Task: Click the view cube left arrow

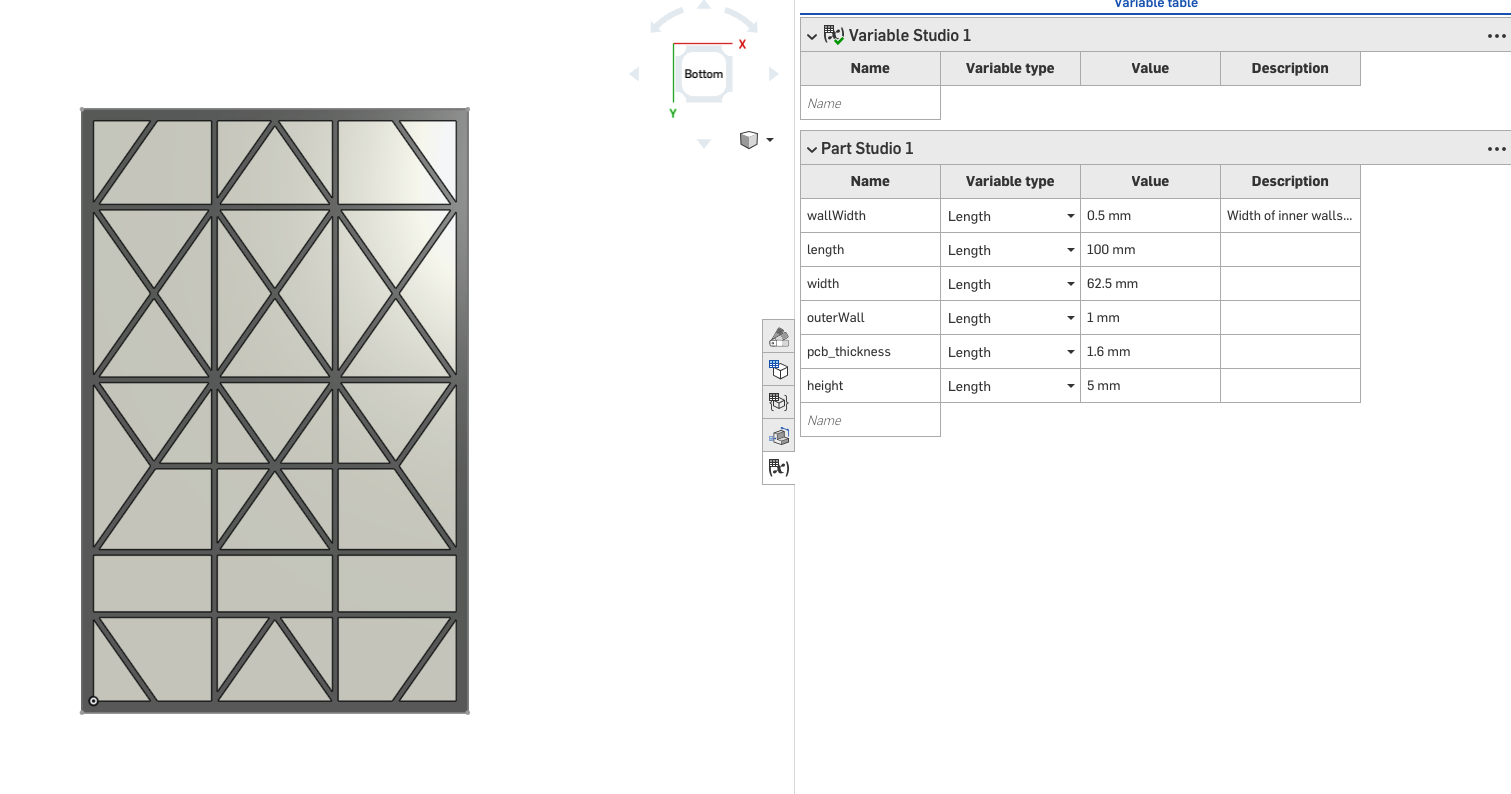Action: click(x=634, y=74)
